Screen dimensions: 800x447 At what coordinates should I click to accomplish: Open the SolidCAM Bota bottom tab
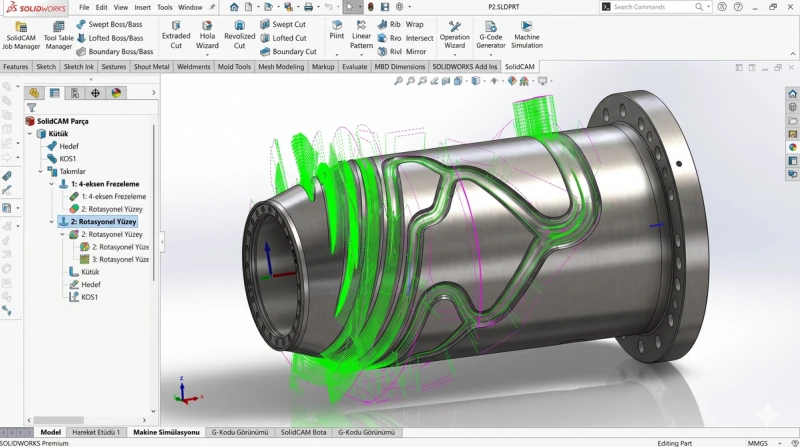[x=304, y=432]
